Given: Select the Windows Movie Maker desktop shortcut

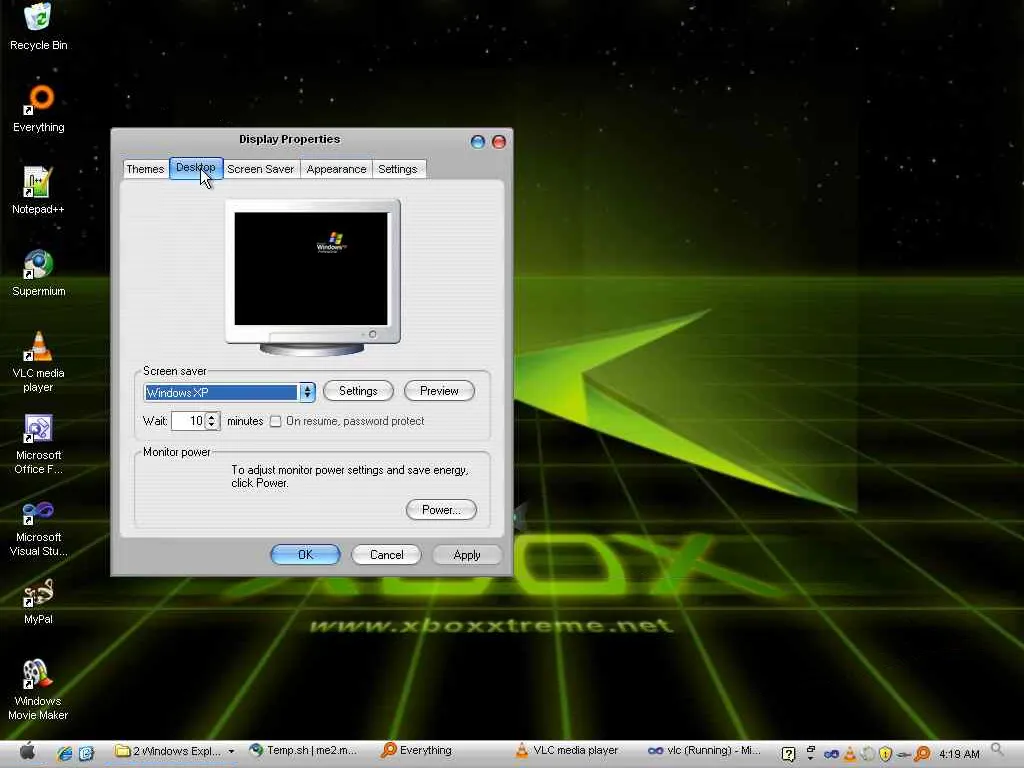Looking at the screenshot, I should [38, 690].
